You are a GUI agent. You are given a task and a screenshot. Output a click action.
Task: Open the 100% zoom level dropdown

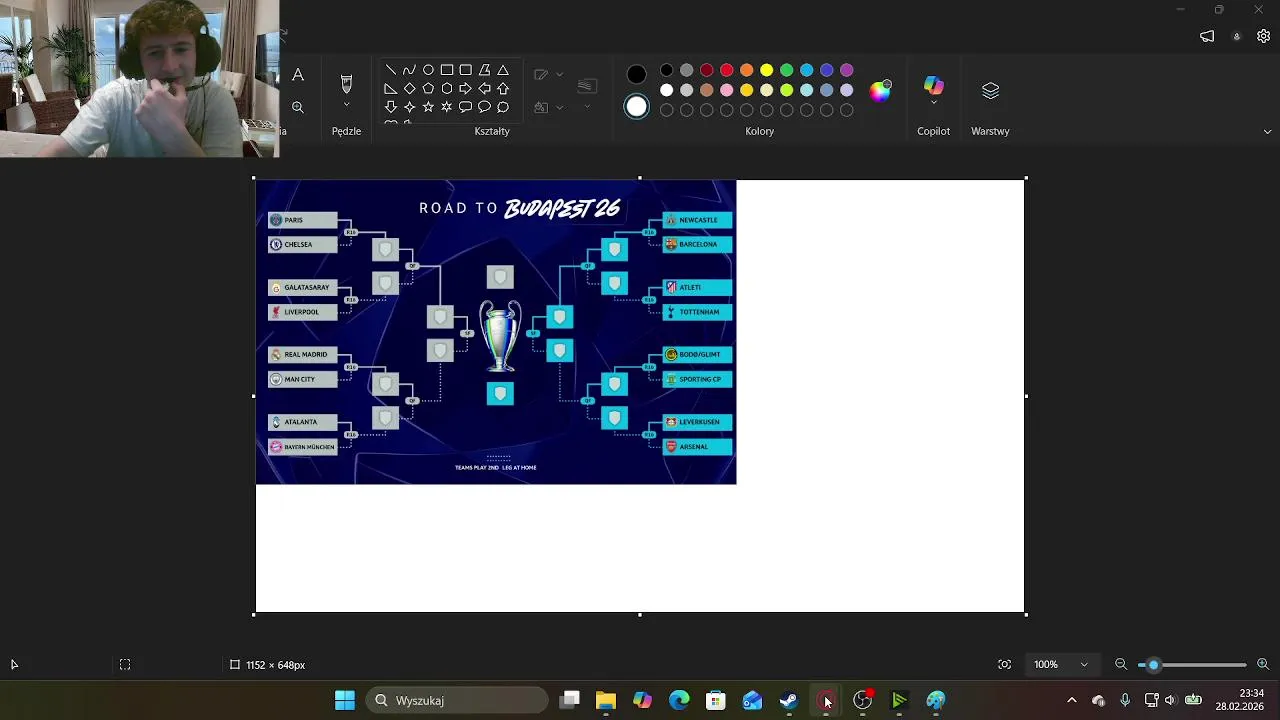[x=1061, y=664]
